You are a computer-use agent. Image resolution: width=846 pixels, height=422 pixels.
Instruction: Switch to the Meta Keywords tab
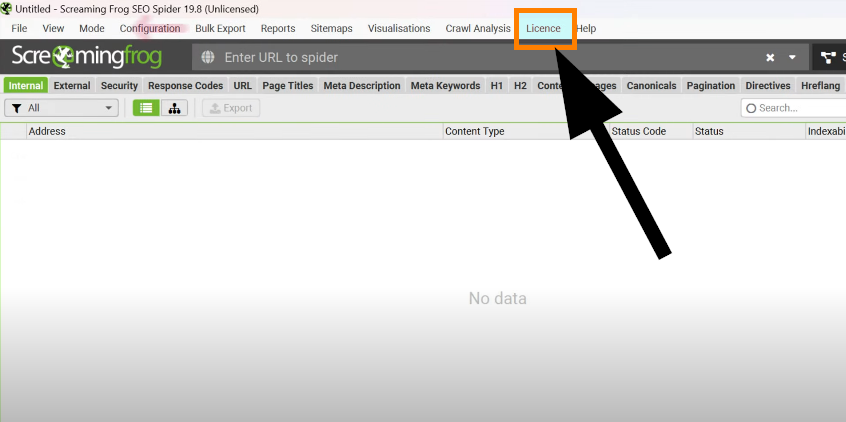pyautogui.click(x=445, y=86)
